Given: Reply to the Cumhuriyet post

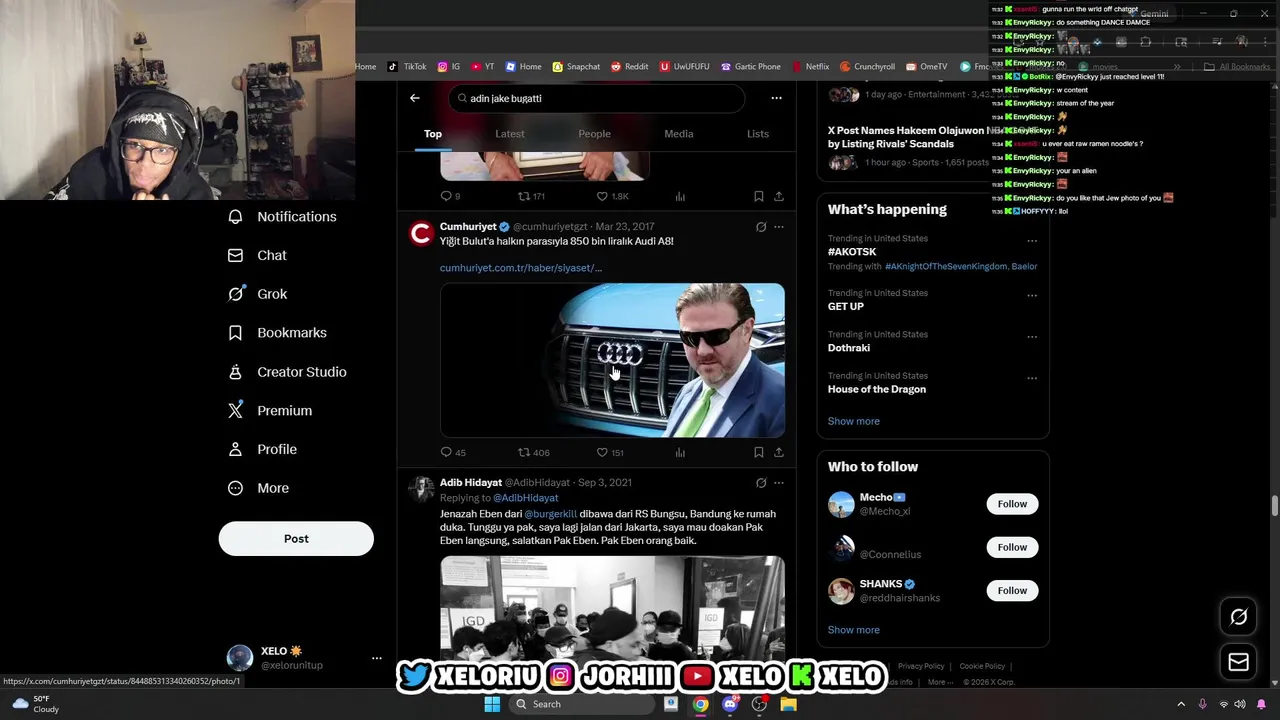Looking at the screenshot, I should click(x=453, y=453).
